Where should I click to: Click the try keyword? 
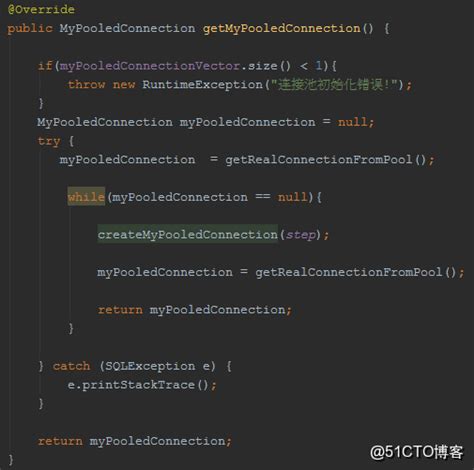click(x=49, y=141)
